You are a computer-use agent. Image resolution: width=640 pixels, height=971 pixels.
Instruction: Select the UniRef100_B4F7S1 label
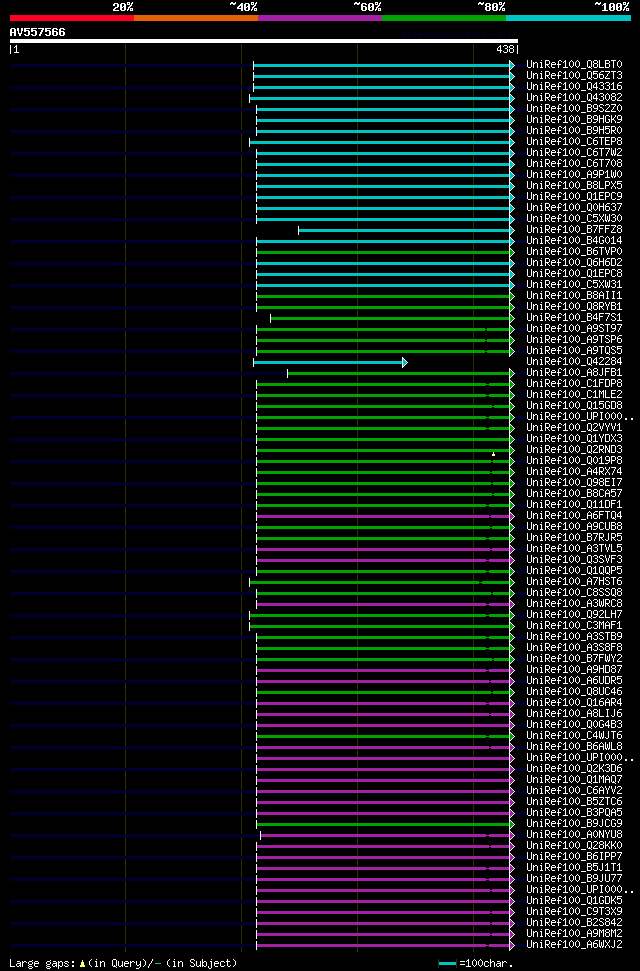[574, 318]
